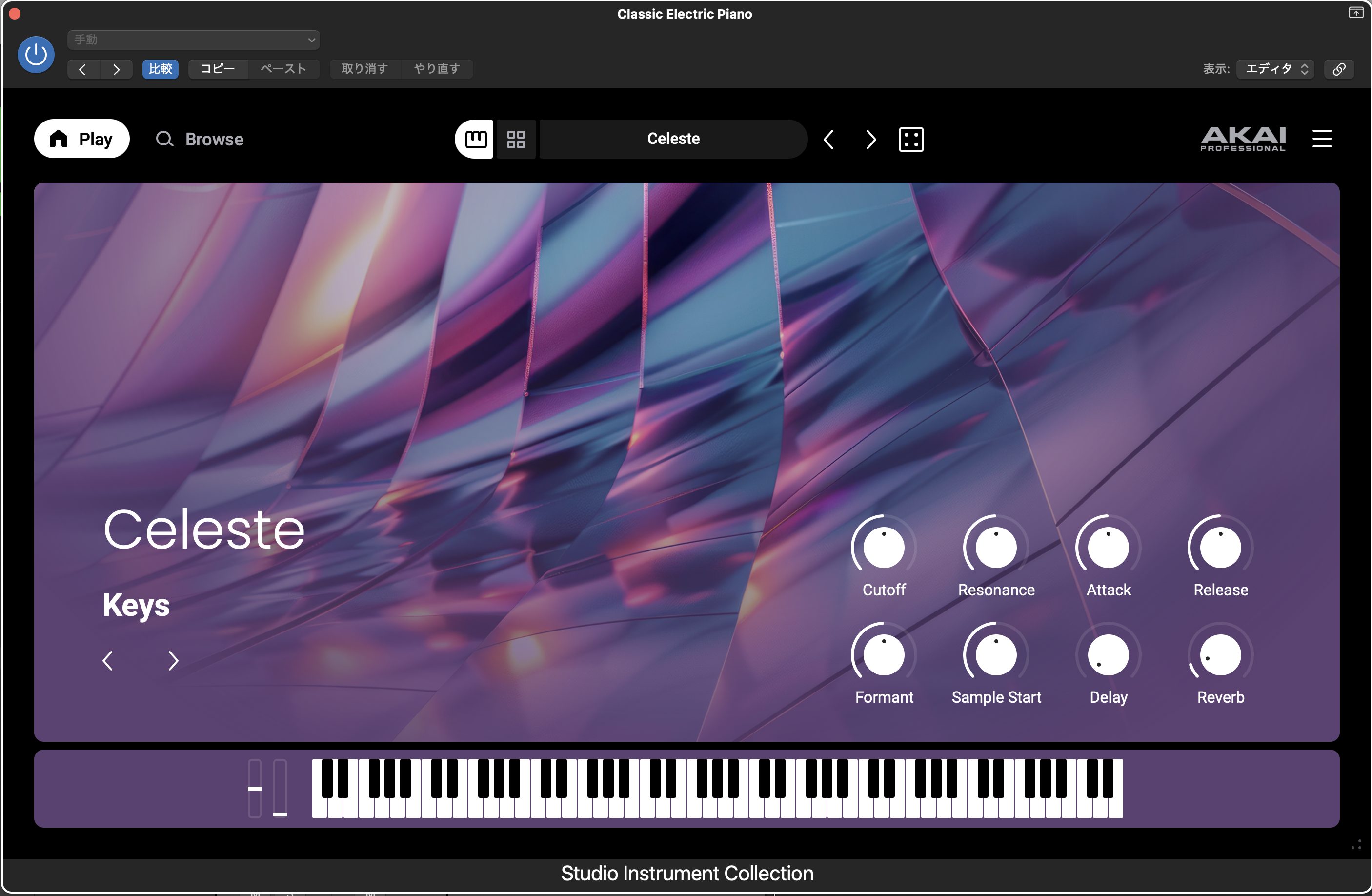Select the Play tab
This screenshot has height=896, width=1372.
pos(82,139)
